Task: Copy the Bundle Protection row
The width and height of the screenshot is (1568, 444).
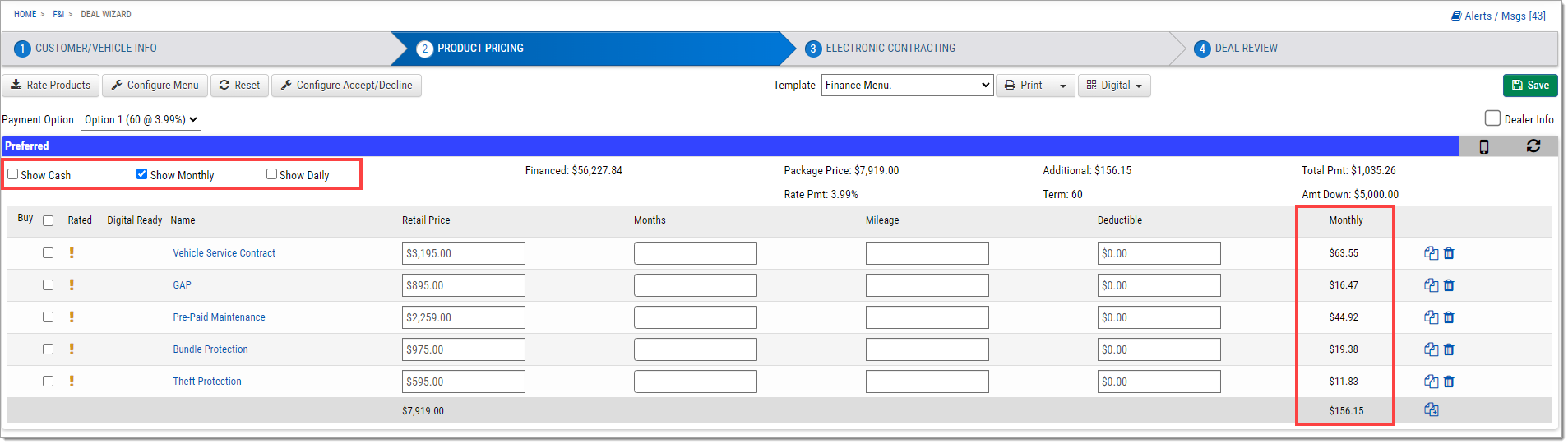Action: tap(1431, 349)
